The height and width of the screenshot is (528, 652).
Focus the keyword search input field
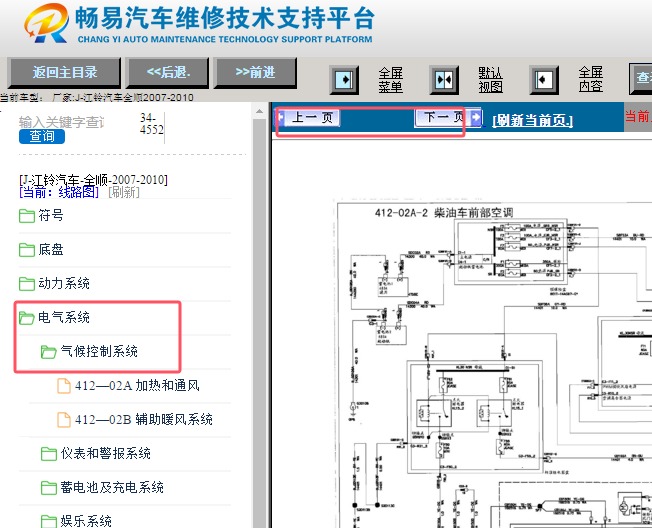pyautogui.click(x=62, y=122)
